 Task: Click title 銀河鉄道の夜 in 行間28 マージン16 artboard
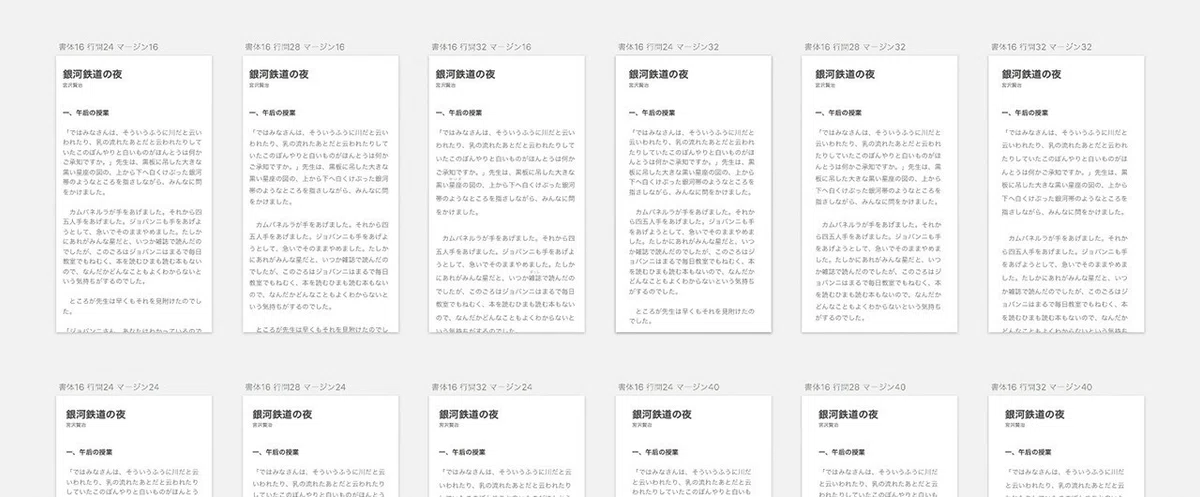click(279, 74)
